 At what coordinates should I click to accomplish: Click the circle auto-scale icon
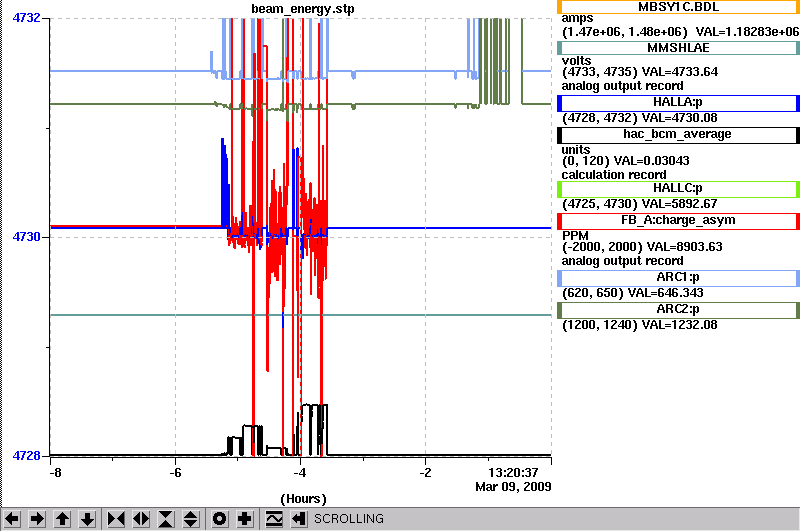tap(219, 519)
